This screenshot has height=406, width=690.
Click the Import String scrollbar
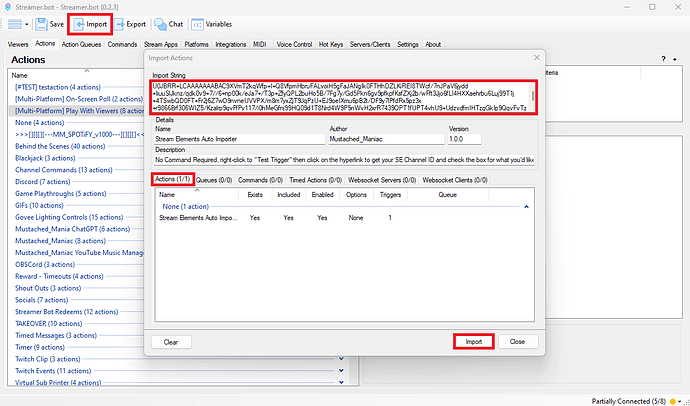(532, 98)
